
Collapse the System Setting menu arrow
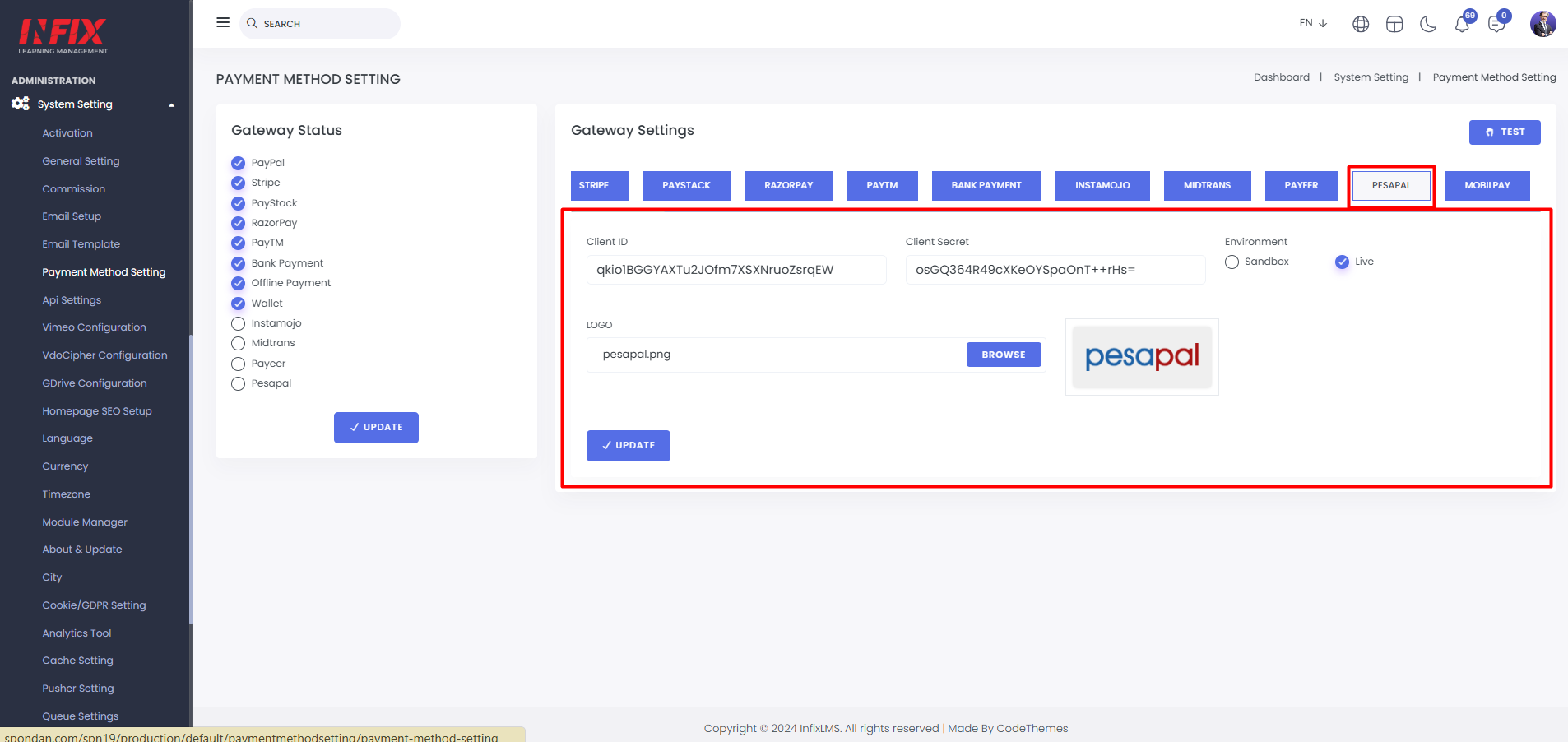point(171,104)
